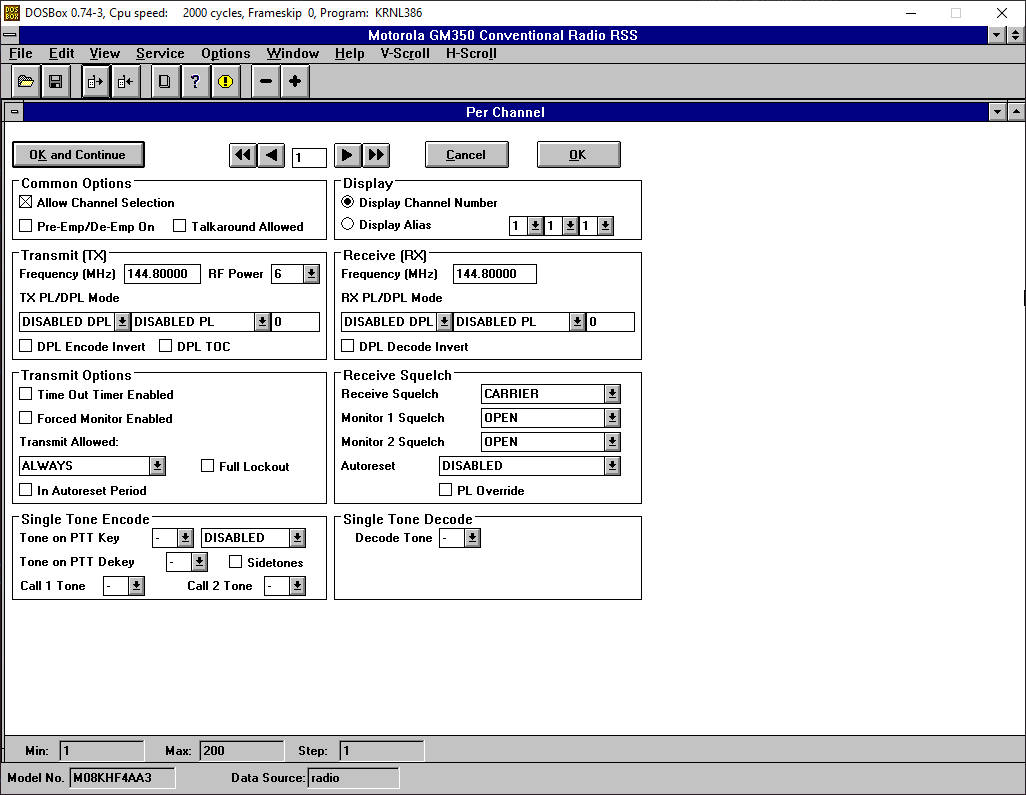Open RF Power dropdown
This screenshot has width=1026, height=795.
[x=311, y=274]
